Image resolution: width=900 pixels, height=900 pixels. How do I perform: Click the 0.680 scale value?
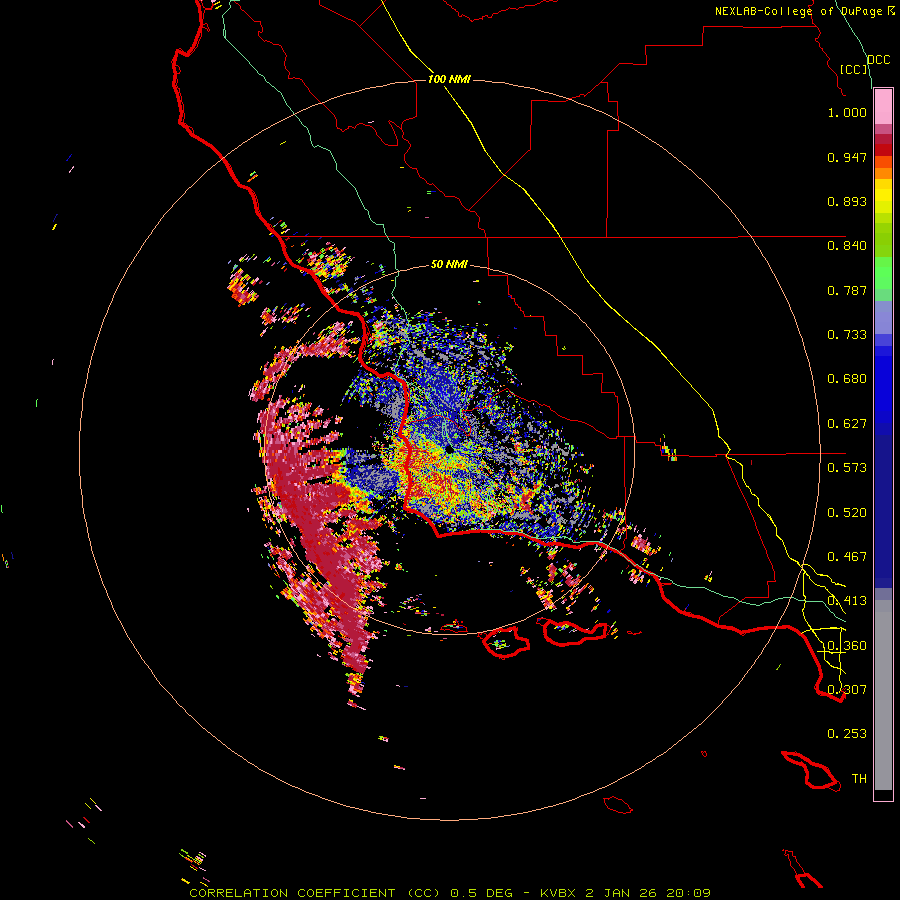(847, 379)
